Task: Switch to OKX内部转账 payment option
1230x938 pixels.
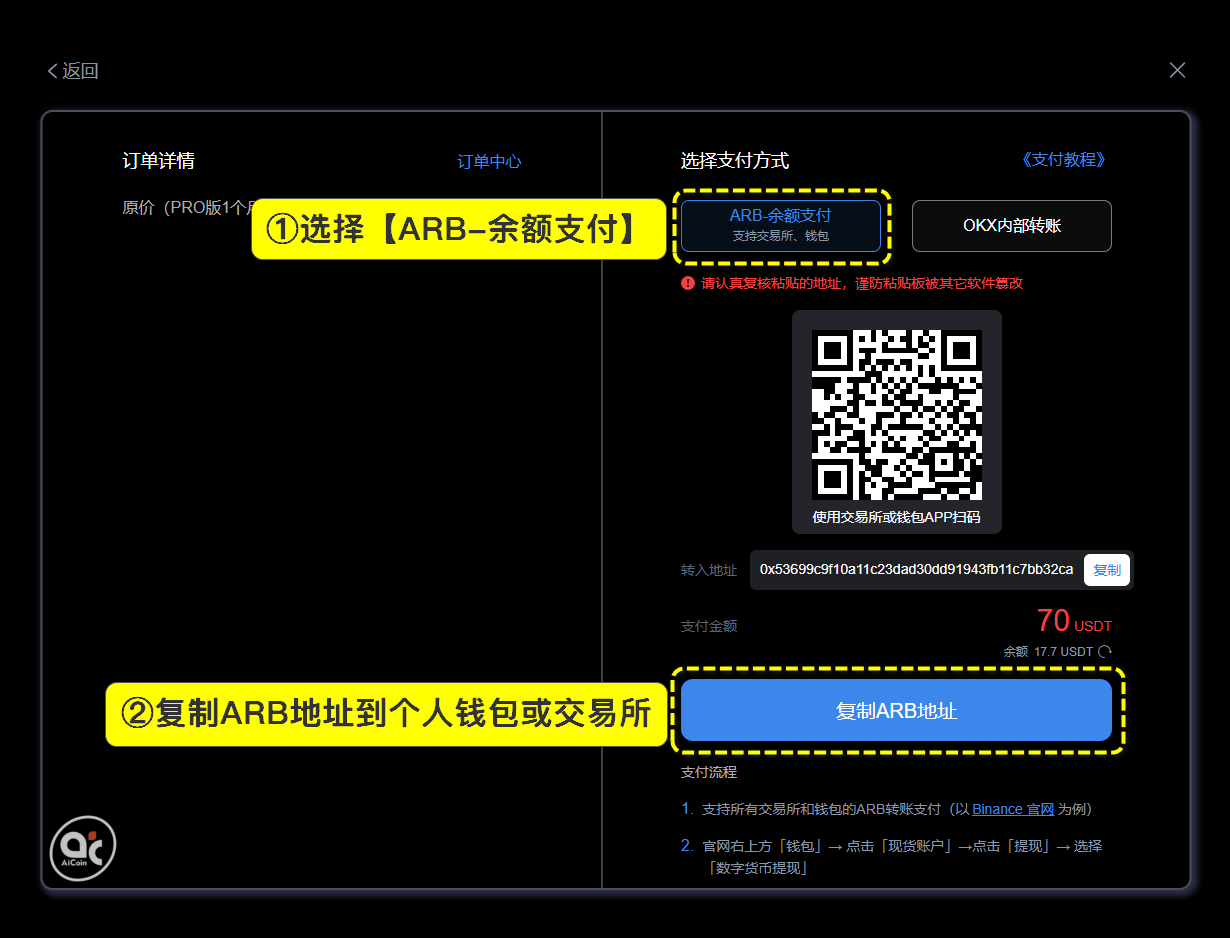Action: [x=1011, y=226]
